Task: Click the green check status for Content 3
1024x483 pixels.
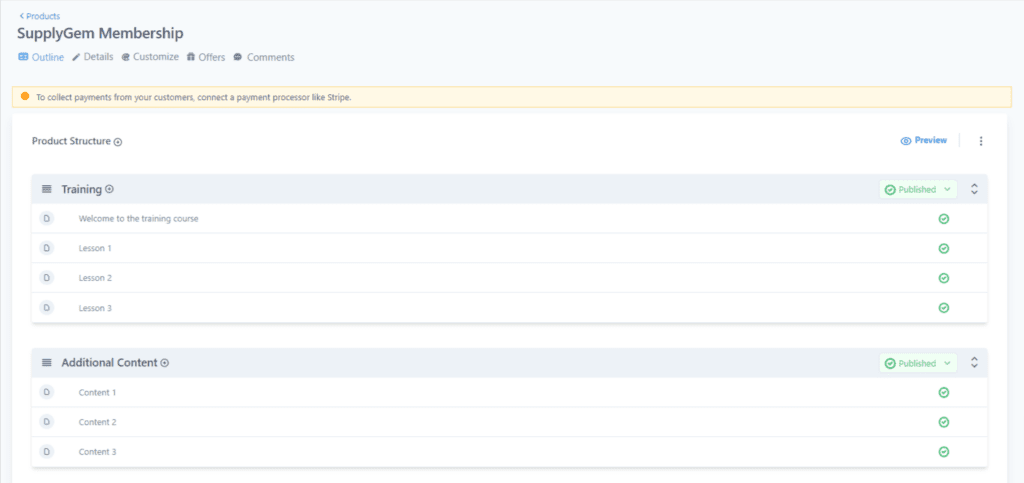Action: [x=944, y=452]
